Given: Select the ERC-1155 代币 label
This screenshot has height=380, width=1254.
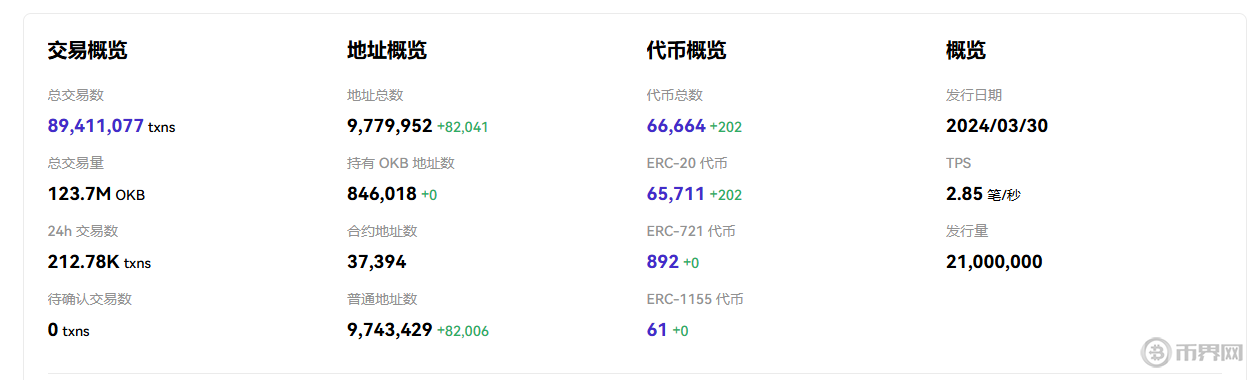Looking at the screenshot, I should click(695, 299).
